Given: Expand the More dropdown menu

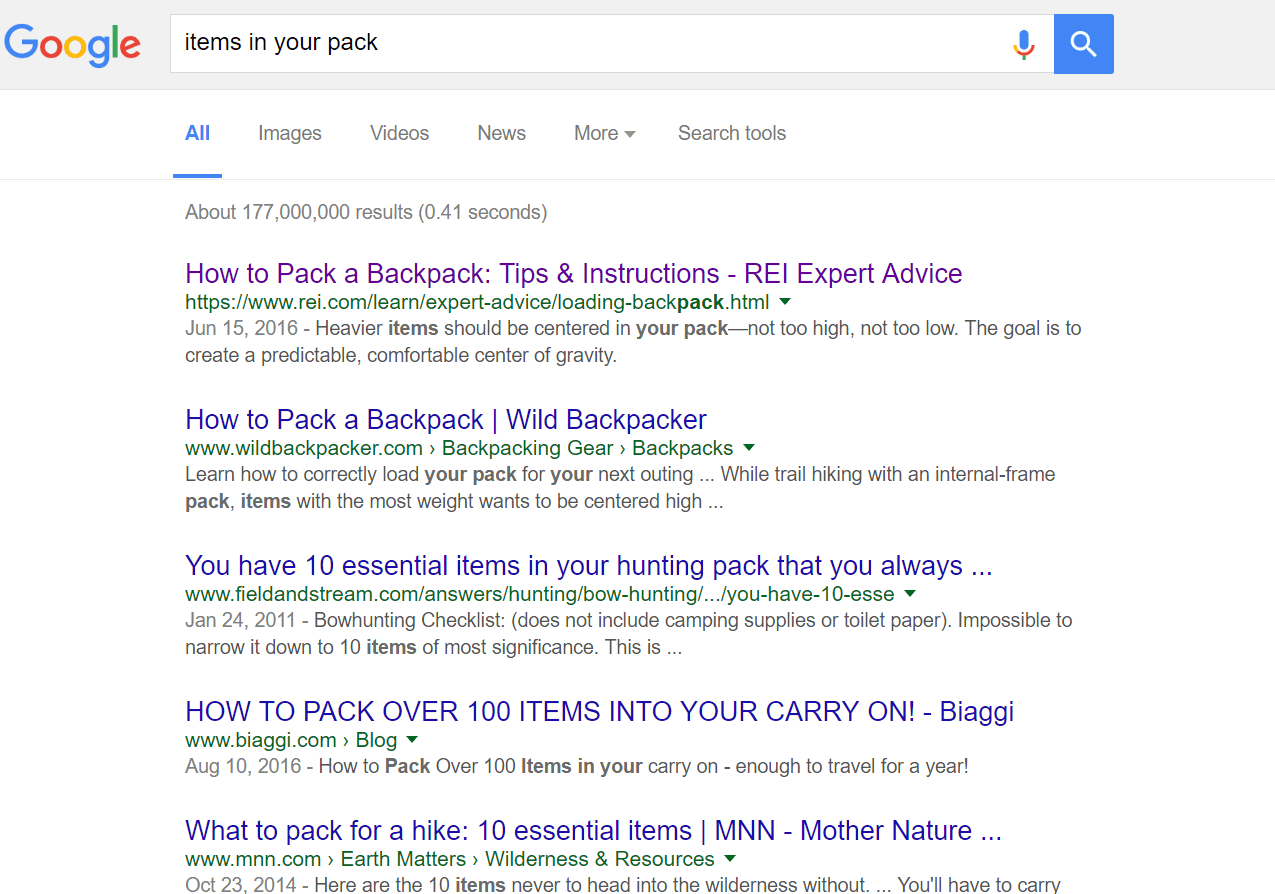Looking at the screenshot, I should [x=605, y=133].
